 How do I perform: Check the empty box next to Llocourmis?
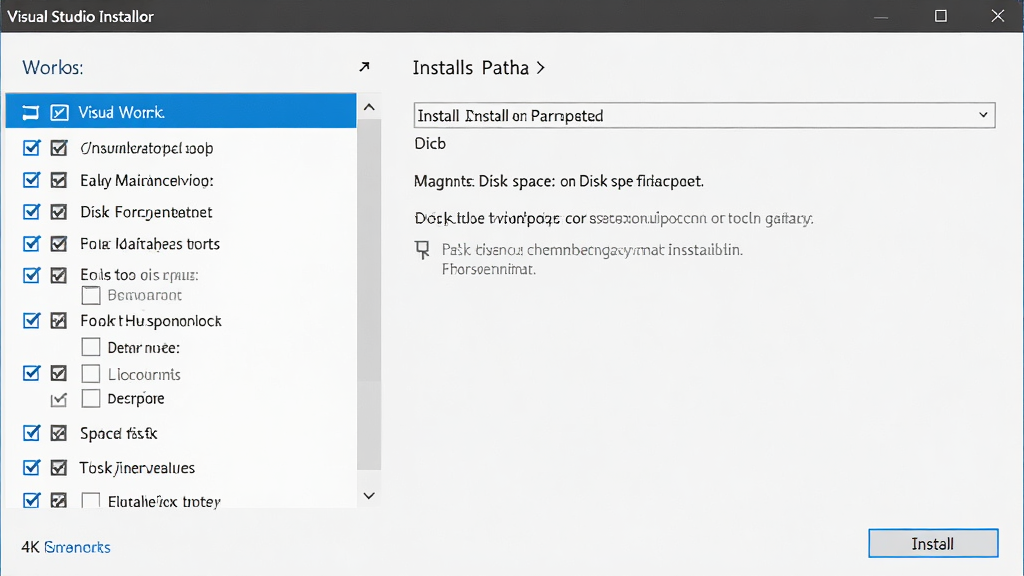[x=91, y=374]
